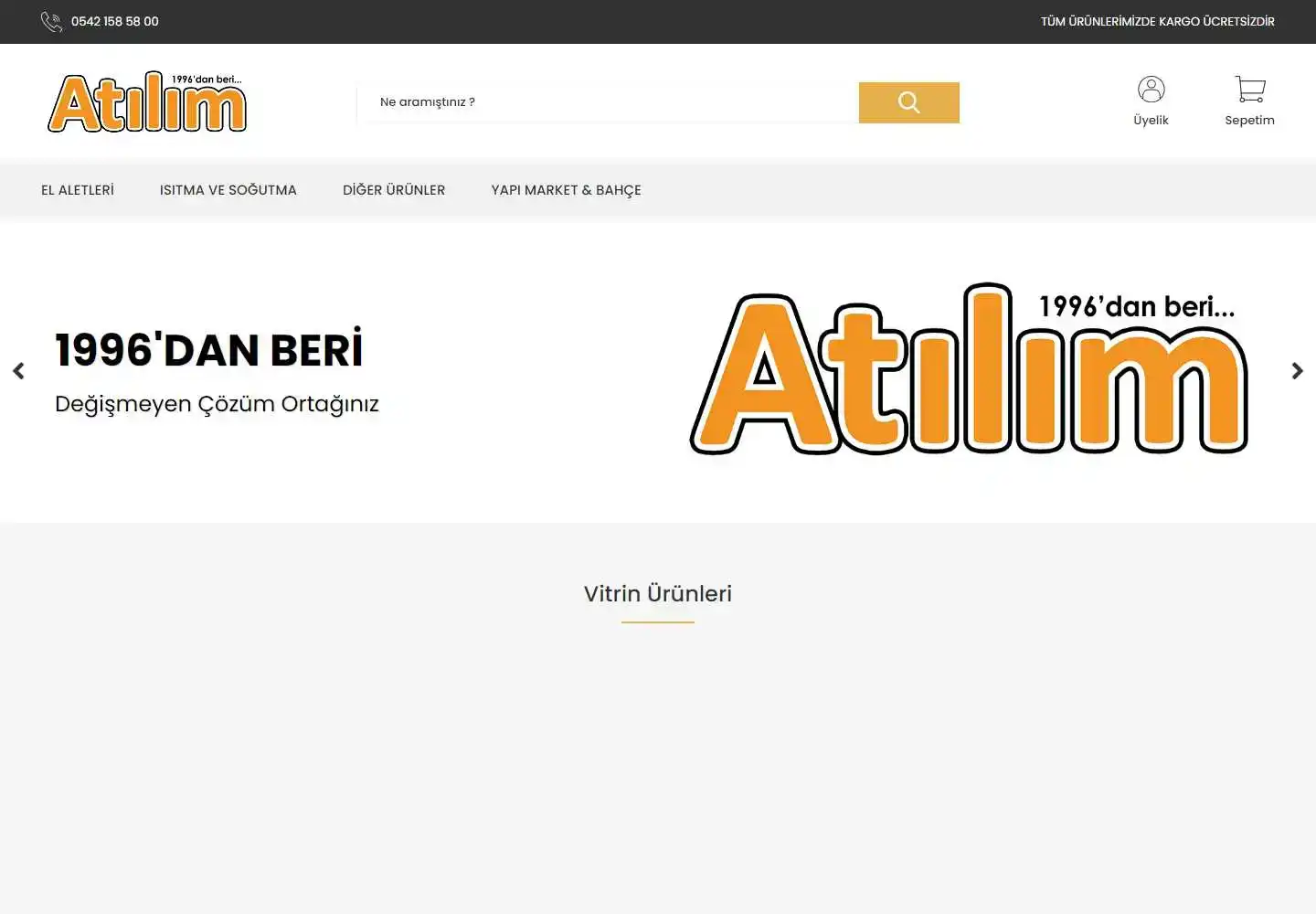Open the EL ALETLERİ menu
1316x914 pixels.
[x=78, y=190]
